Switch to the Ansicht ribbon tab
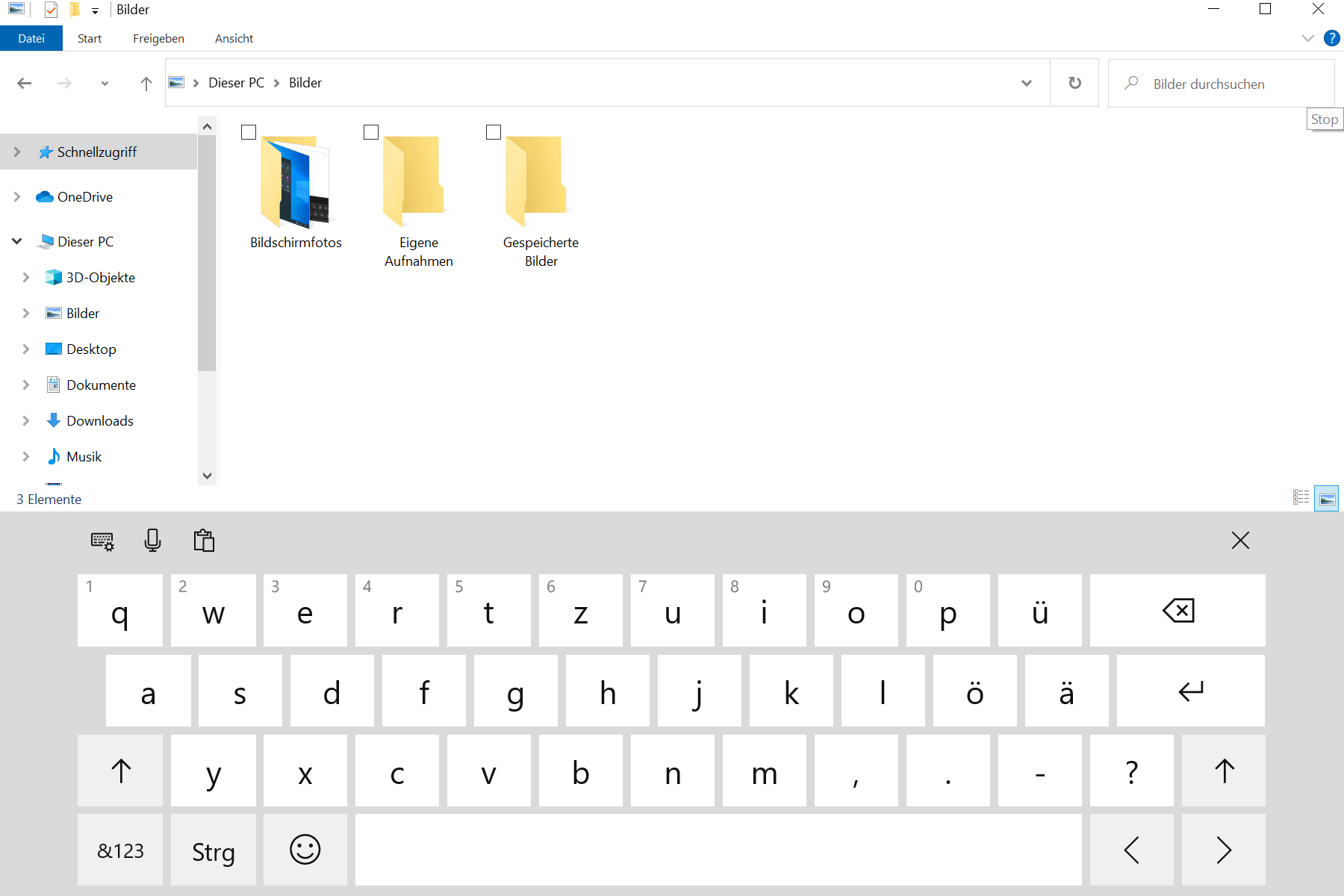The height and width of the screenshot is (896, 1344). point(234,38)
